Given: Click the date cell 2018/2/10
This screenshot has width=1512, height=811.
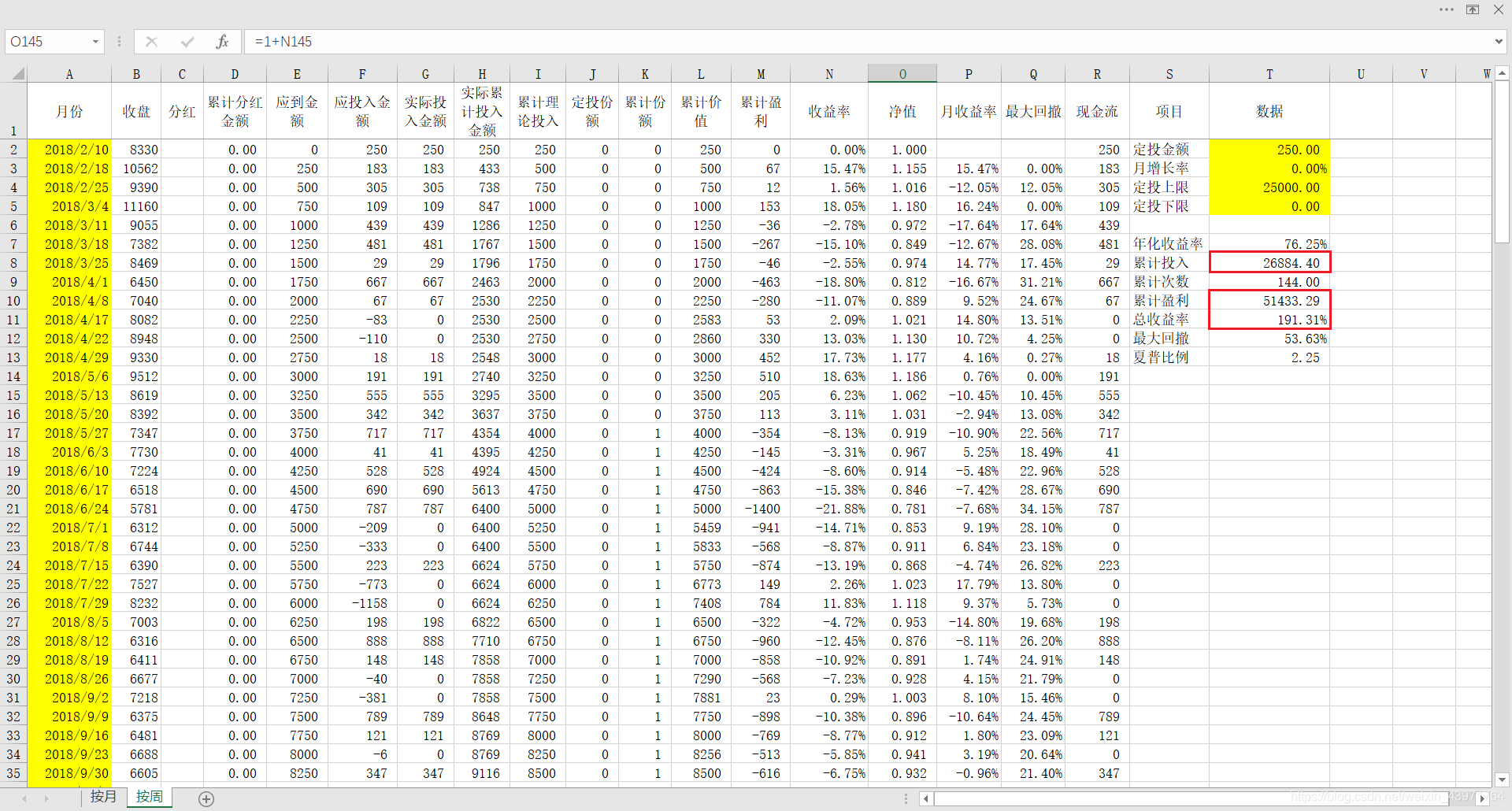Looking at the screenshot, I should point(69,150).
